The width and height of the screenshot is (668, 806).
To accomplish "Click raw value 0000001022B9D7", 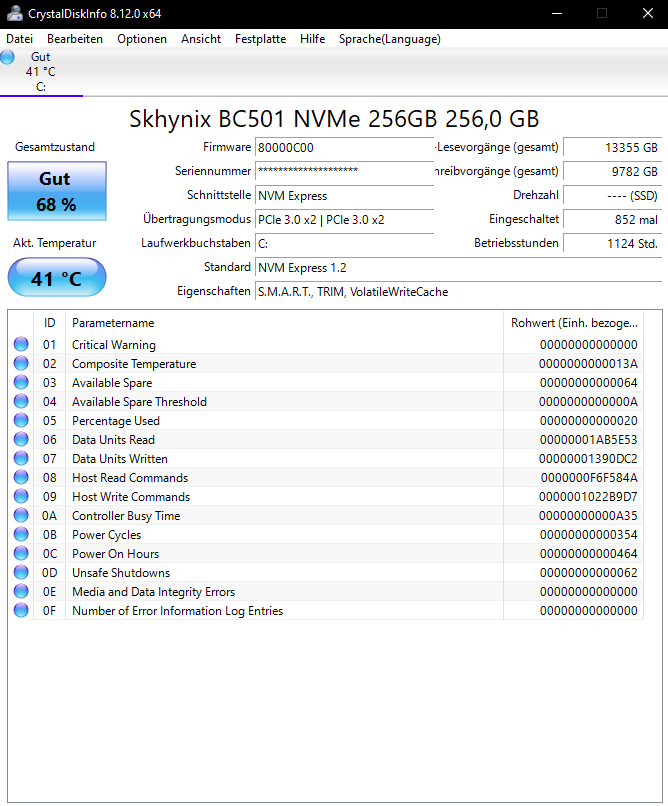I will (x=588, y=497).
